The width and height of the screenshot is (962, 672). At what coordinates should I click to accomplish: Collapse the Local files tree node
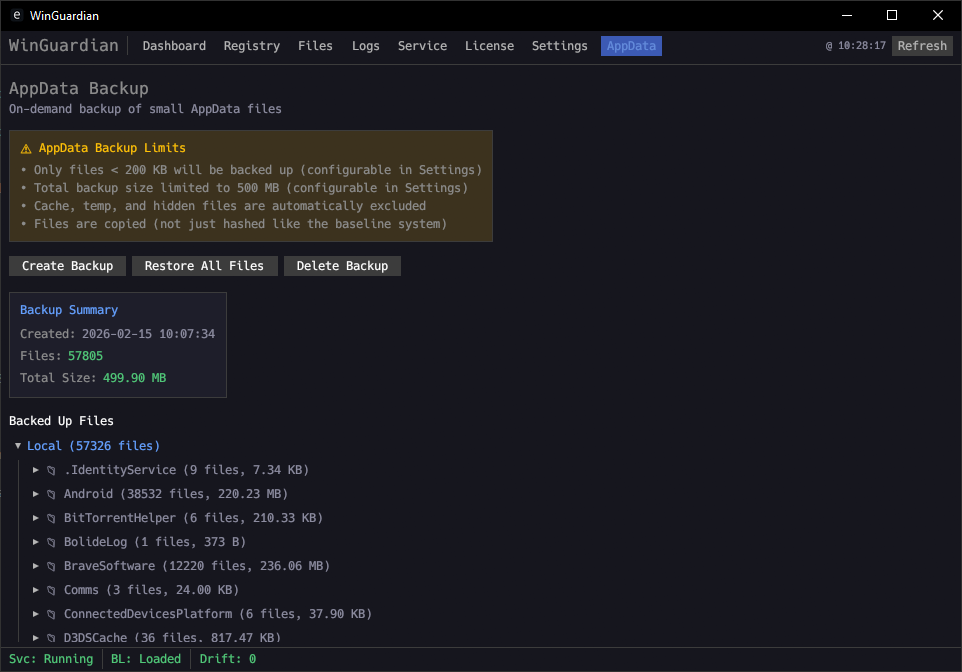tap(18, 446)
